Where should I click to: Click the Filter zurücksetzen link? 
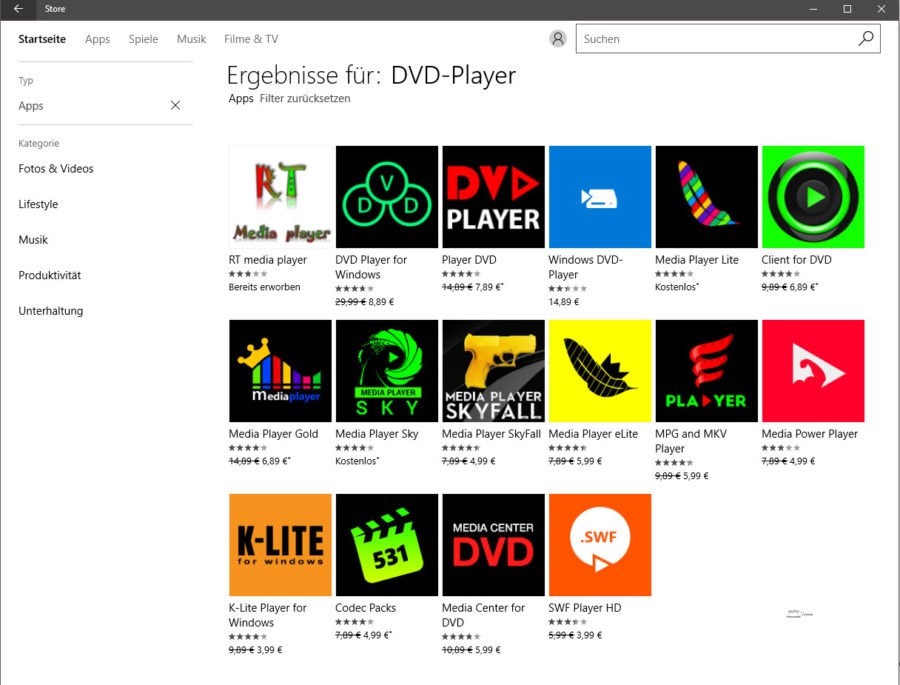point(305,98)
